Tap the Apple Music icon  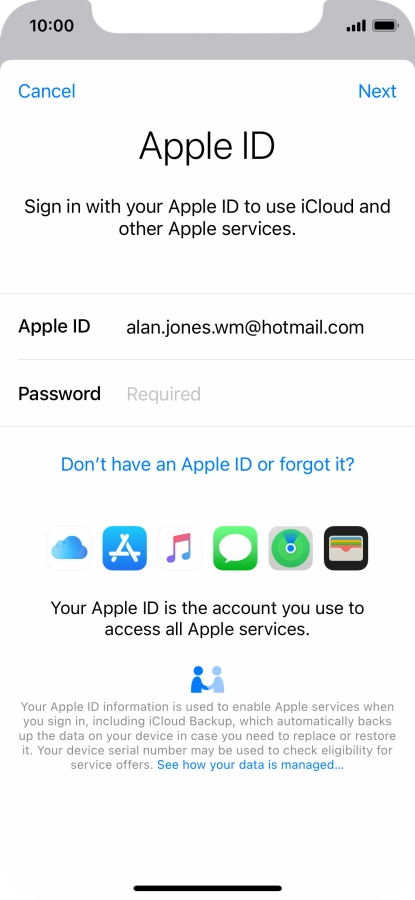click(180, 548)
